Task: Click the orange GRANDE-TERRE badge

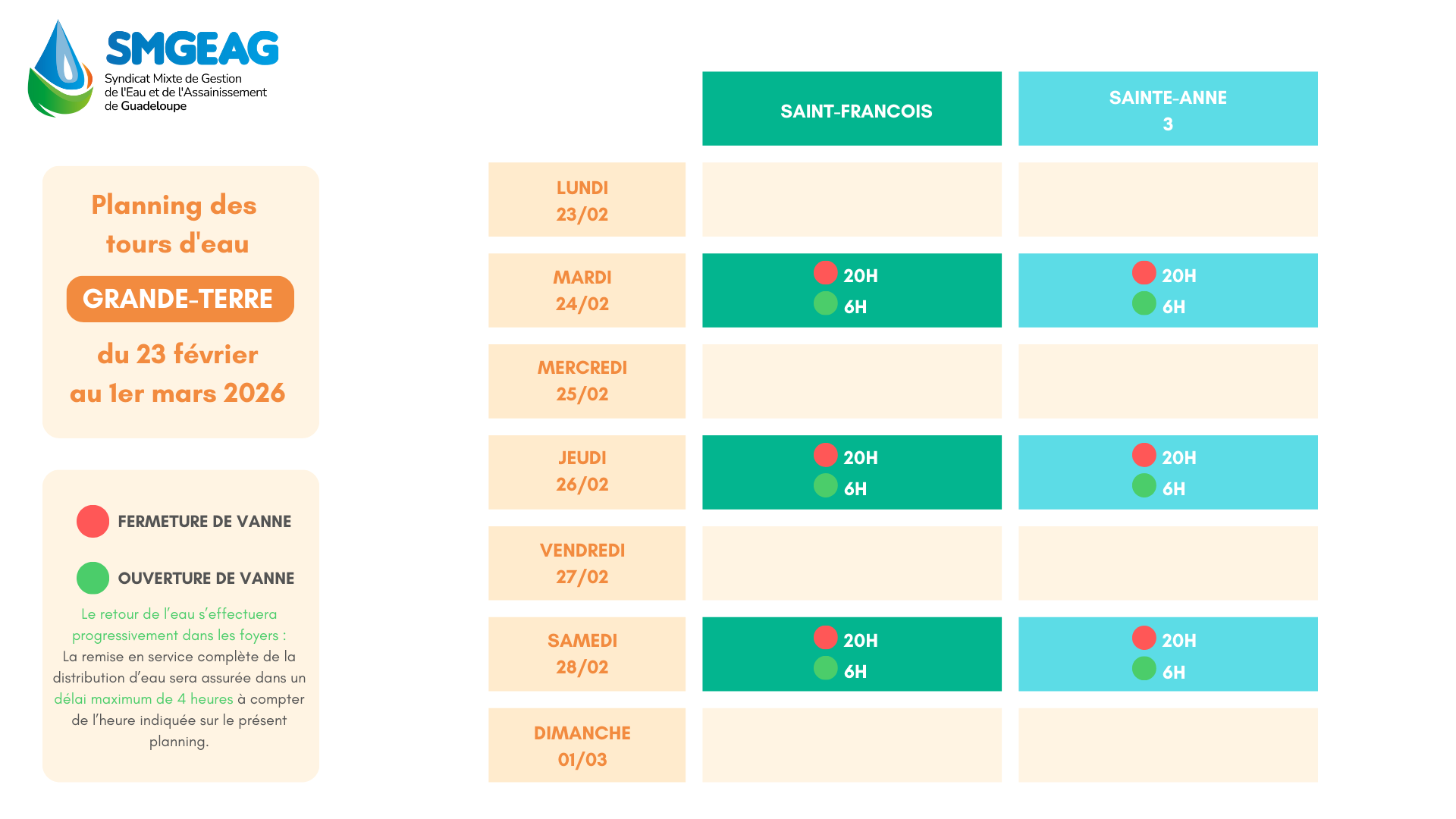Action: click(x=180, y=299)
